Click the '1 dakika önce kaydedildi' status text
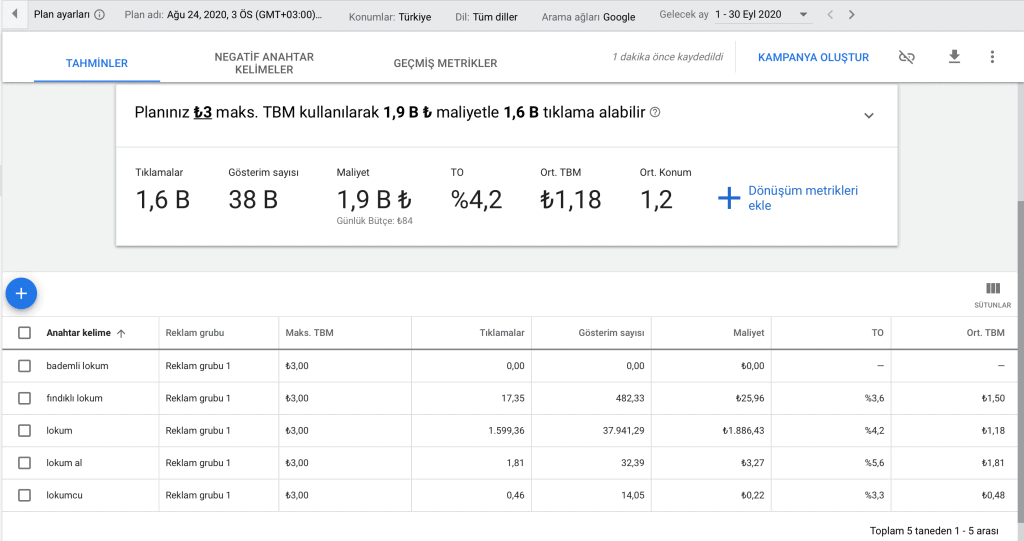Screen dimensions: 1024x541 click(x=667, y=57)
